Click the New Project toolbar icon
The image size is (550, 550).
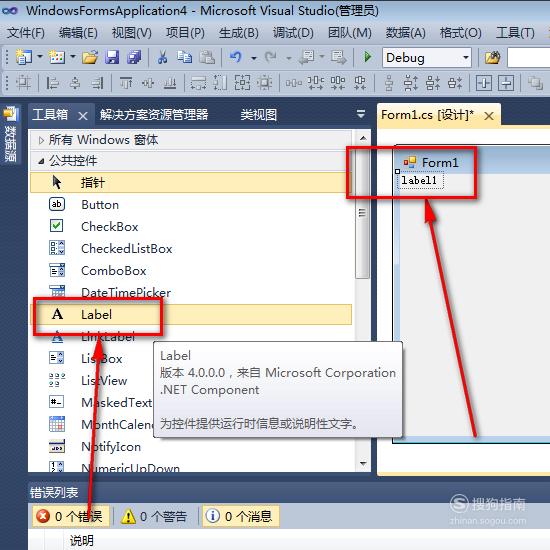24,57
